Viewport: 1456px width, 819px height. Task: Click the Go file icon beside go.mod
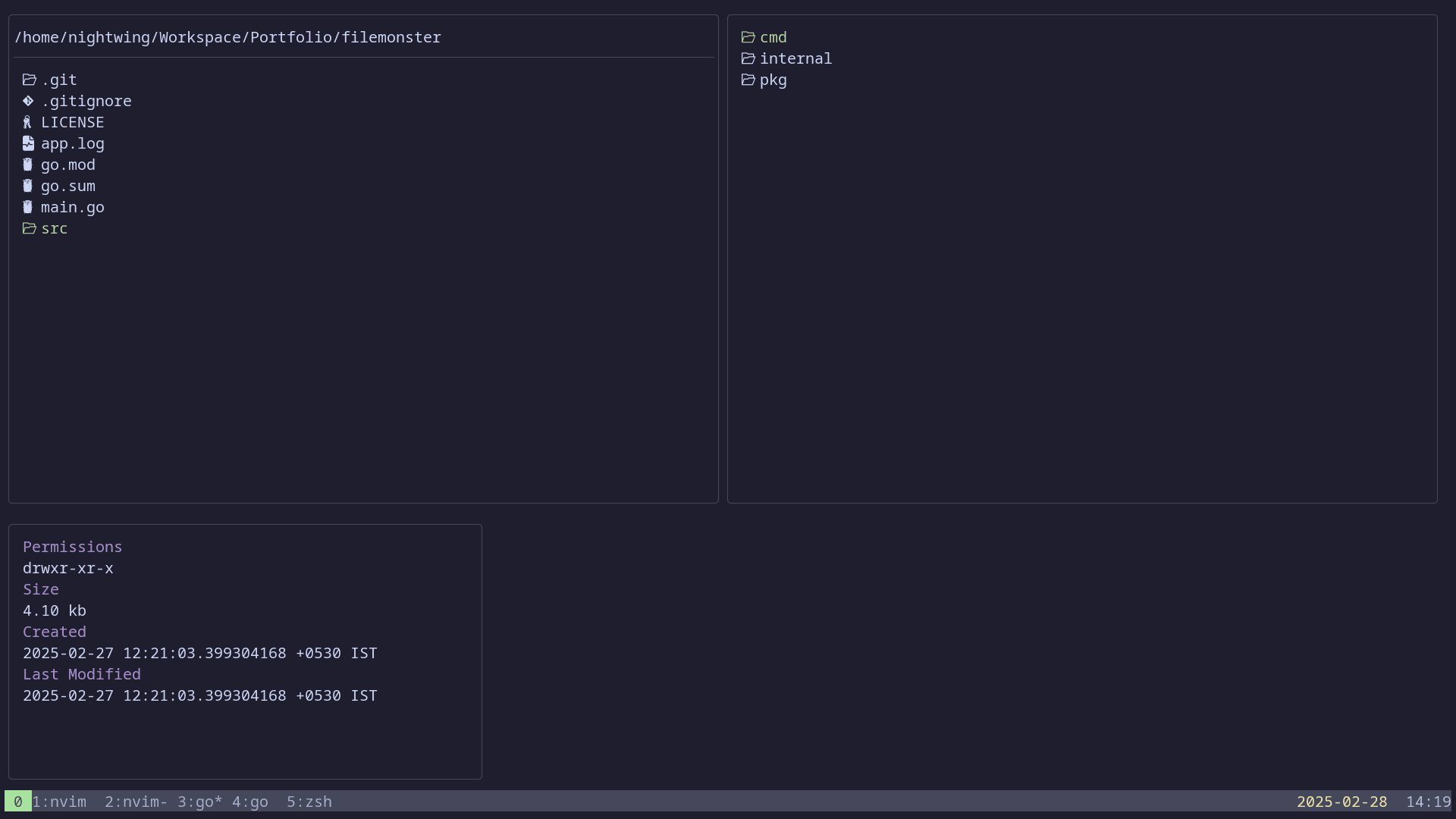[27, 165]
